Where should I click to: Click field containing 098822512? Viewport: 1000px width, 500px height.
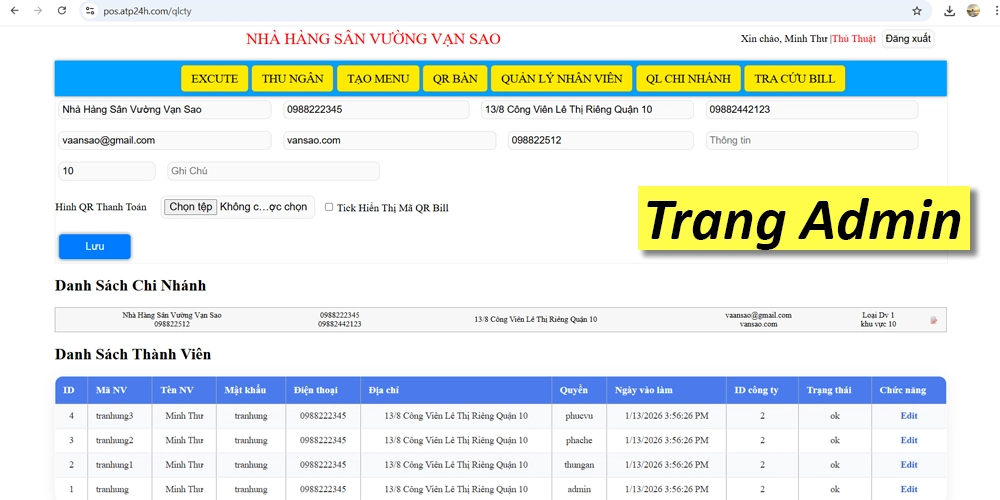[x=601, y=140]
